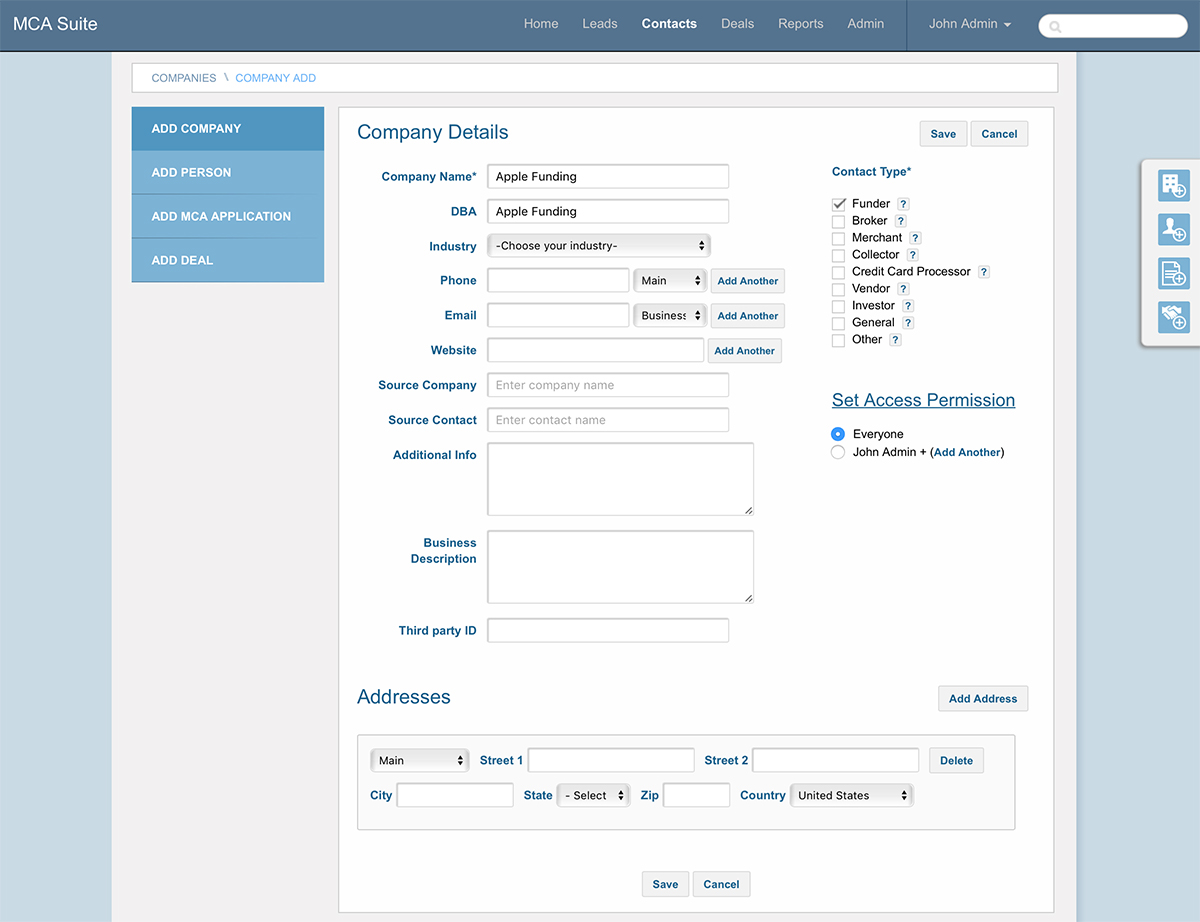Focus the Source Company field
This screenshot has width=1200, height=922.
[x=608, y=385]
